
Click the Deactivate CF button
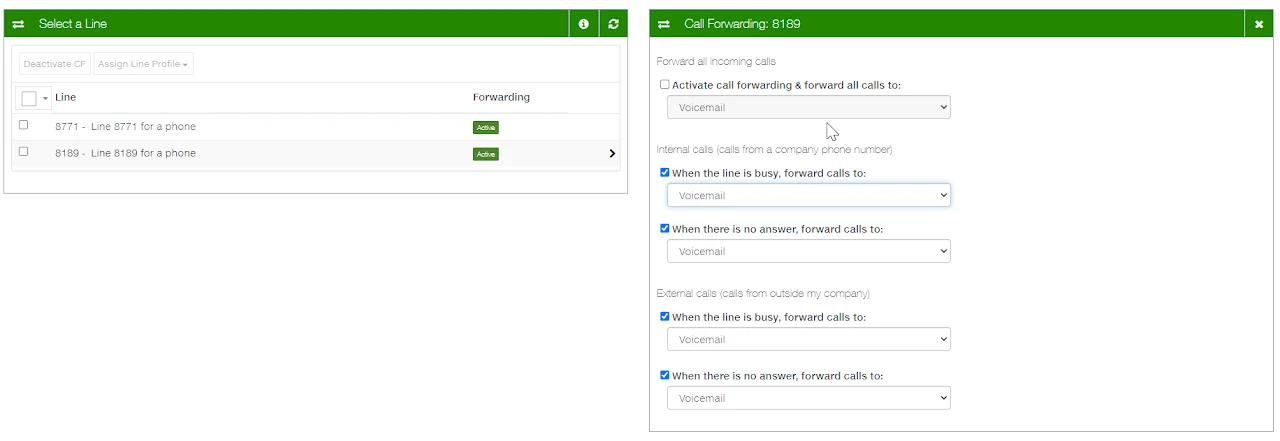pyautogui.click(x=55, y=64)
